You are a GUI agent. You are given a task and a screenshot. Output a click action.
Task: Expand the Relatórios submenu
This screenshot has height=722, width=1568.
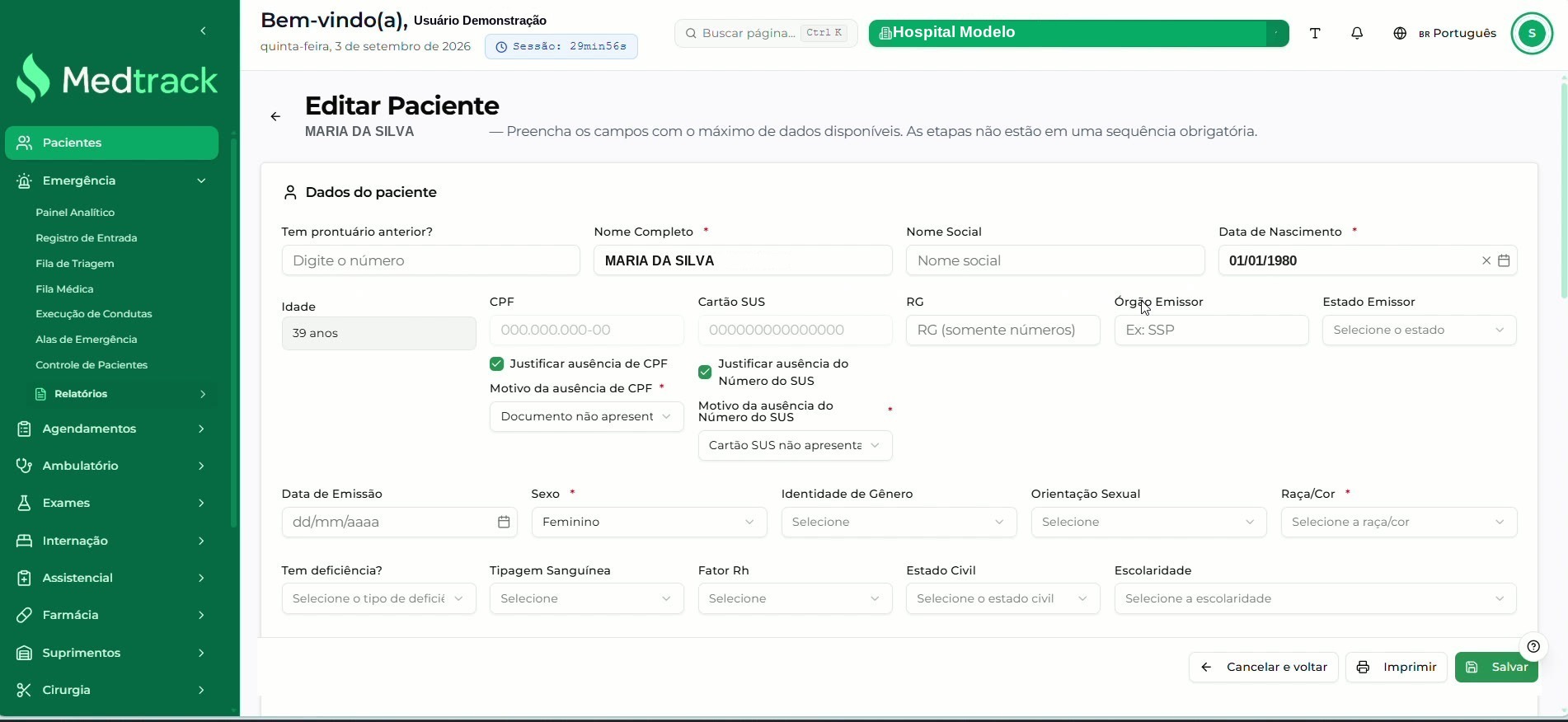pos(120,394)
